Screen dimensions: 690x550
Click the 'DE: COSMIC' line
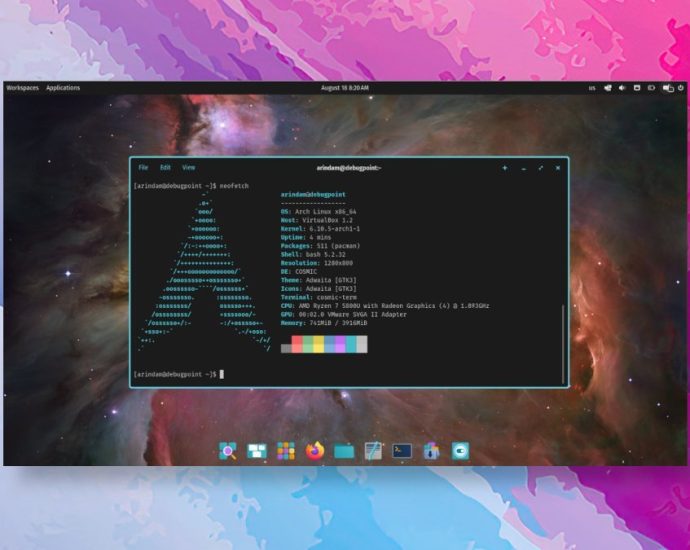point(299,271)
